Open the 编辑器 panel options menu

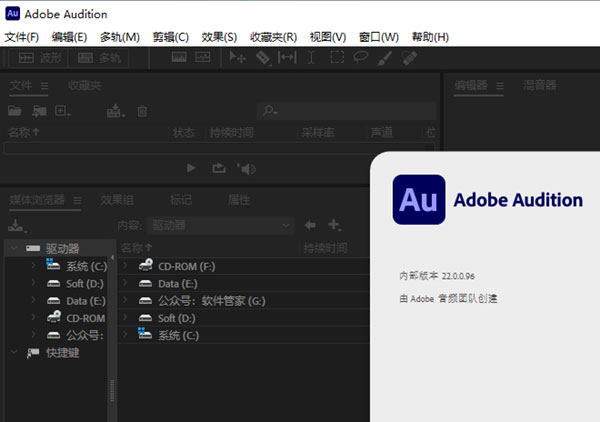pos(500,86)
